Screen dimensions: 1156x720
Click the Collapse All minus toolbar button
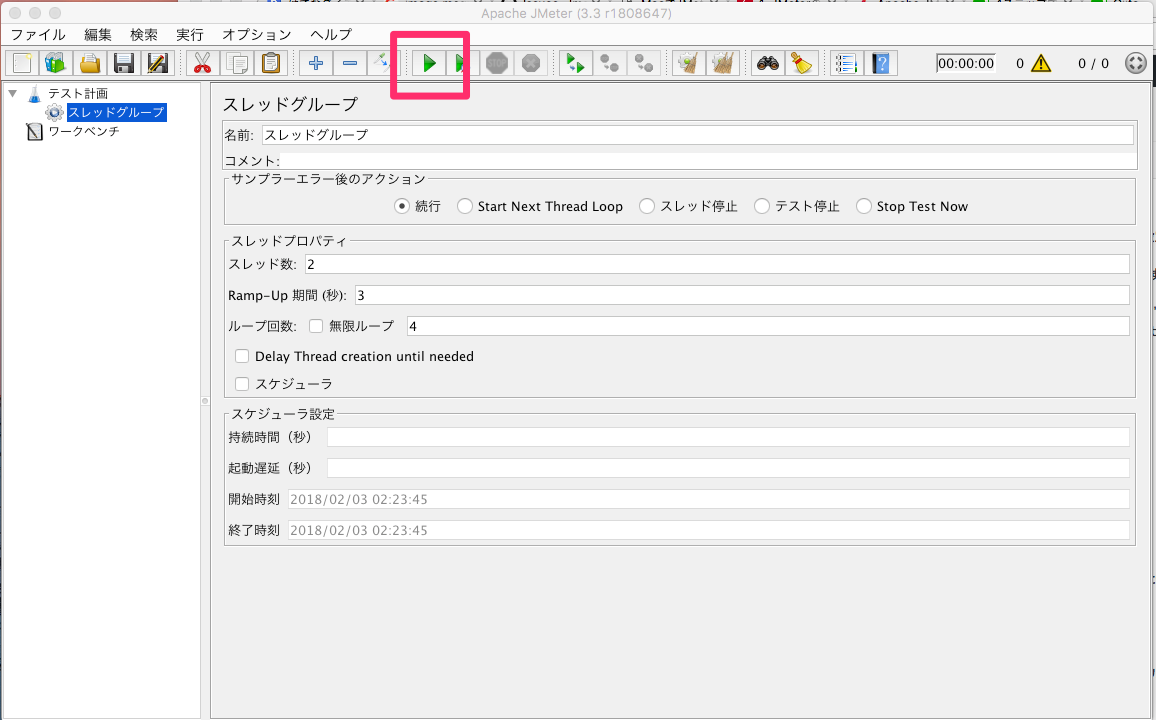(350, 64)
